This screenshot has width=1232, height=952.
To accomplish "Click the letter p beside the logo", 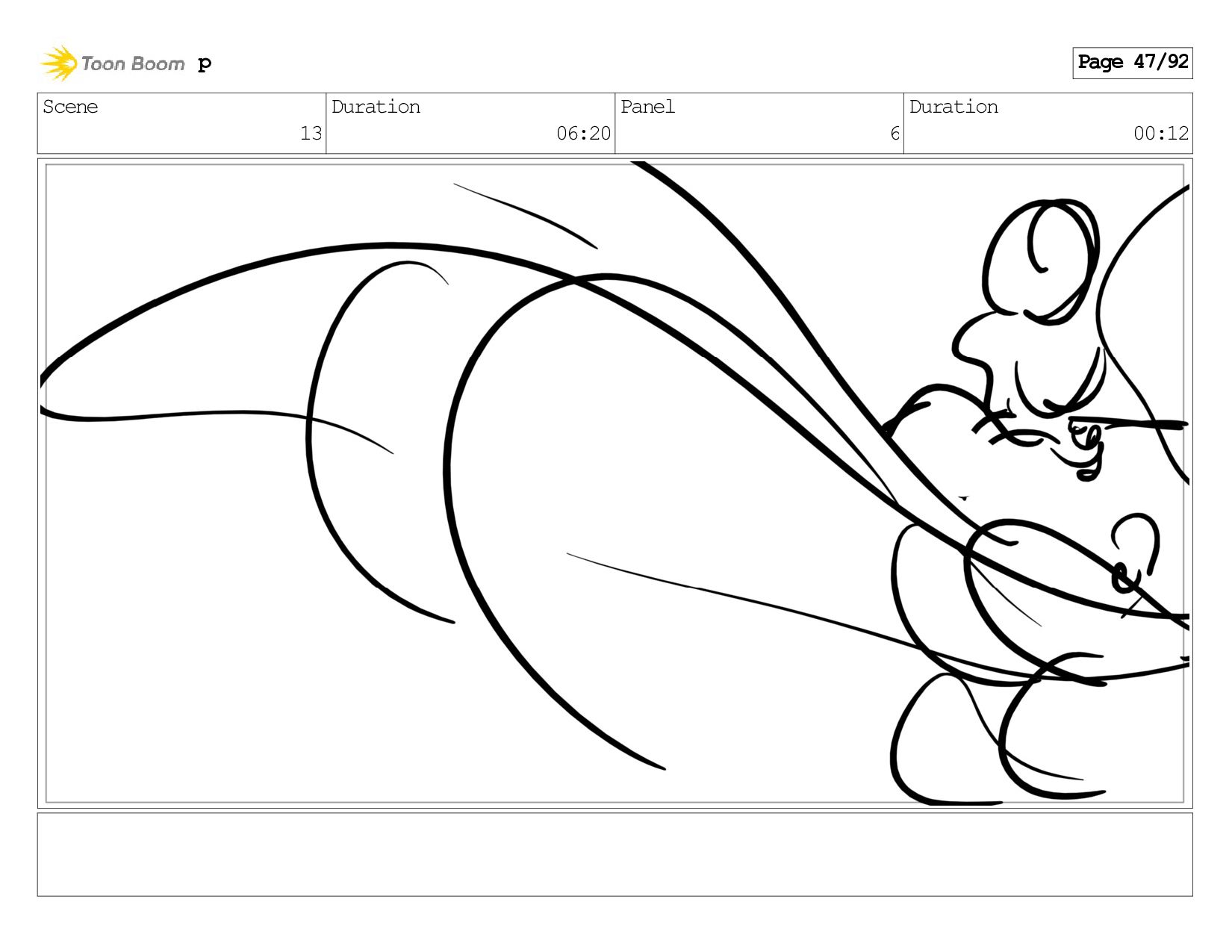I will (205, 64).
